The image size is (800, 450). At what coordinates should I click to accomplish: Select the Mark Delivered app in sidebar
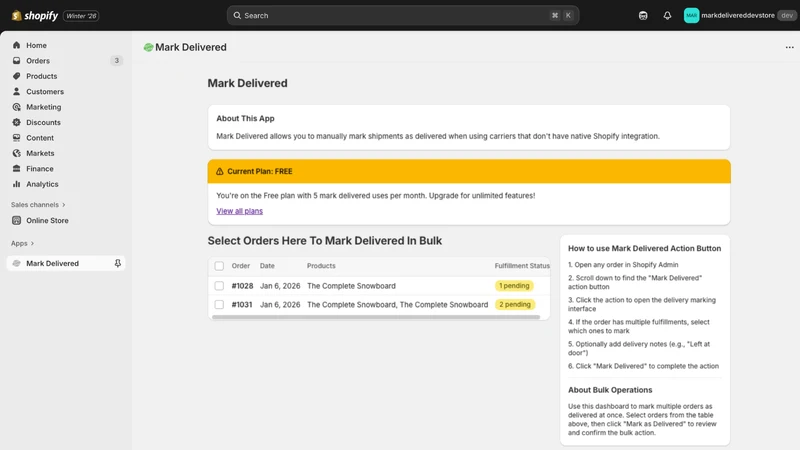point(65,263)
